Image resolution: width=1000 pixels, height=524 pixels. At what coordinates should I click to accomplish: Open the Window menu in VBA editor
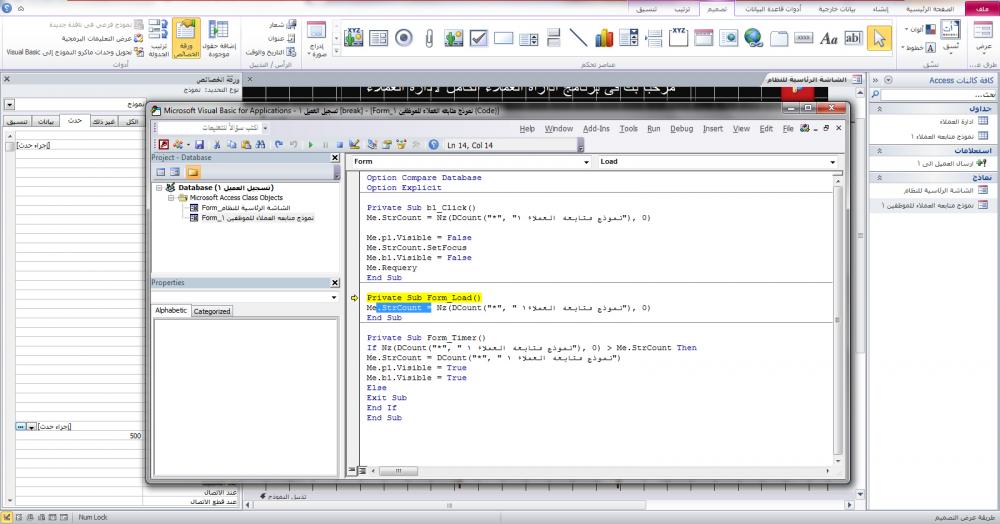tap(559, 129)
